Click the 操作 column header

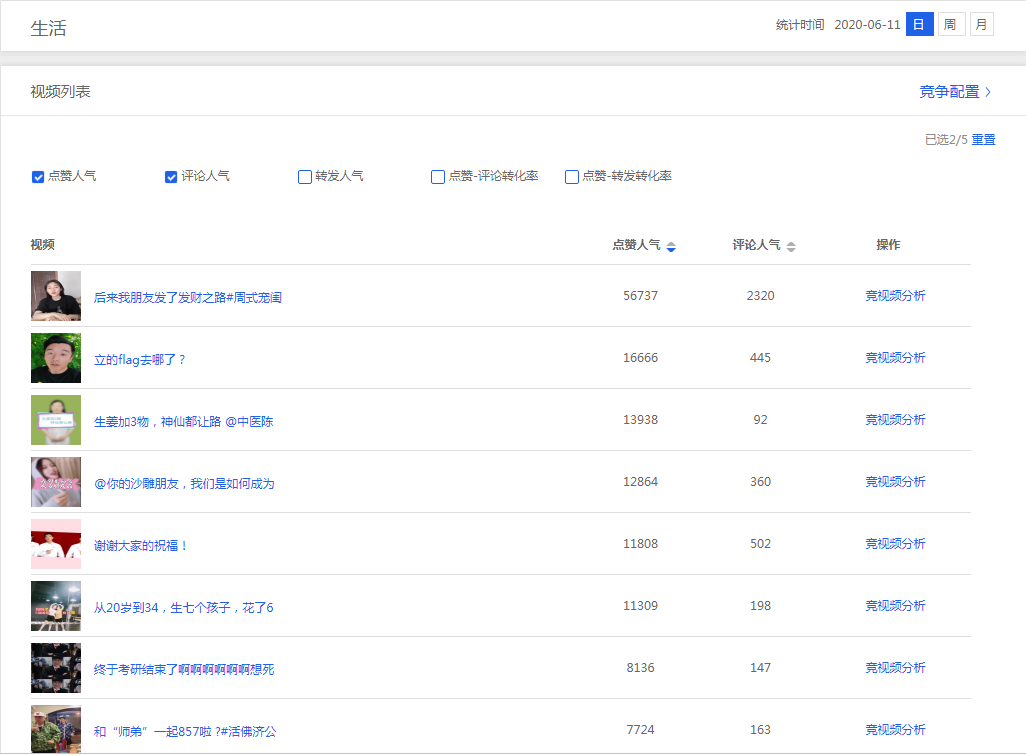coord(889,245)
